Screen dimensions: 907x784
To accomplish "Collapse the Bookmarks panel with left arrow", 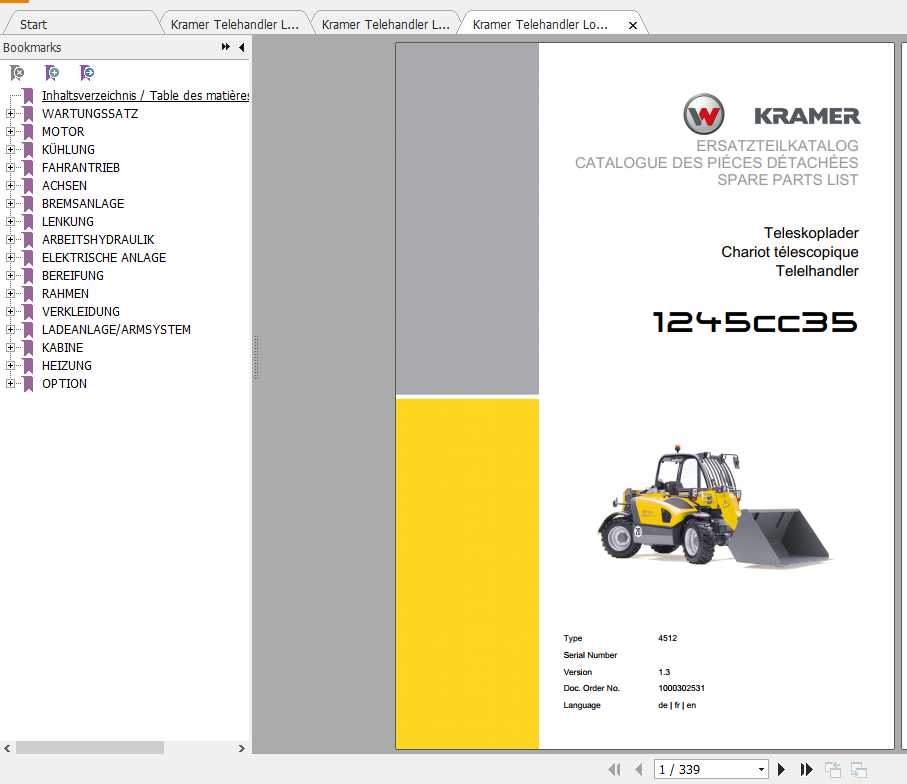I will [x=242, y=47].
